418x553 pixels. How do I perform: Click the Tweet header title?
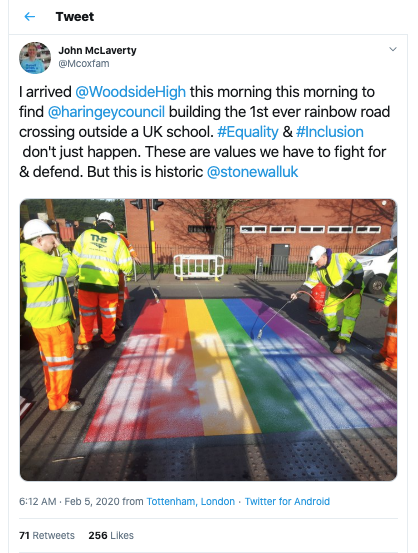[x=75, y=17]
